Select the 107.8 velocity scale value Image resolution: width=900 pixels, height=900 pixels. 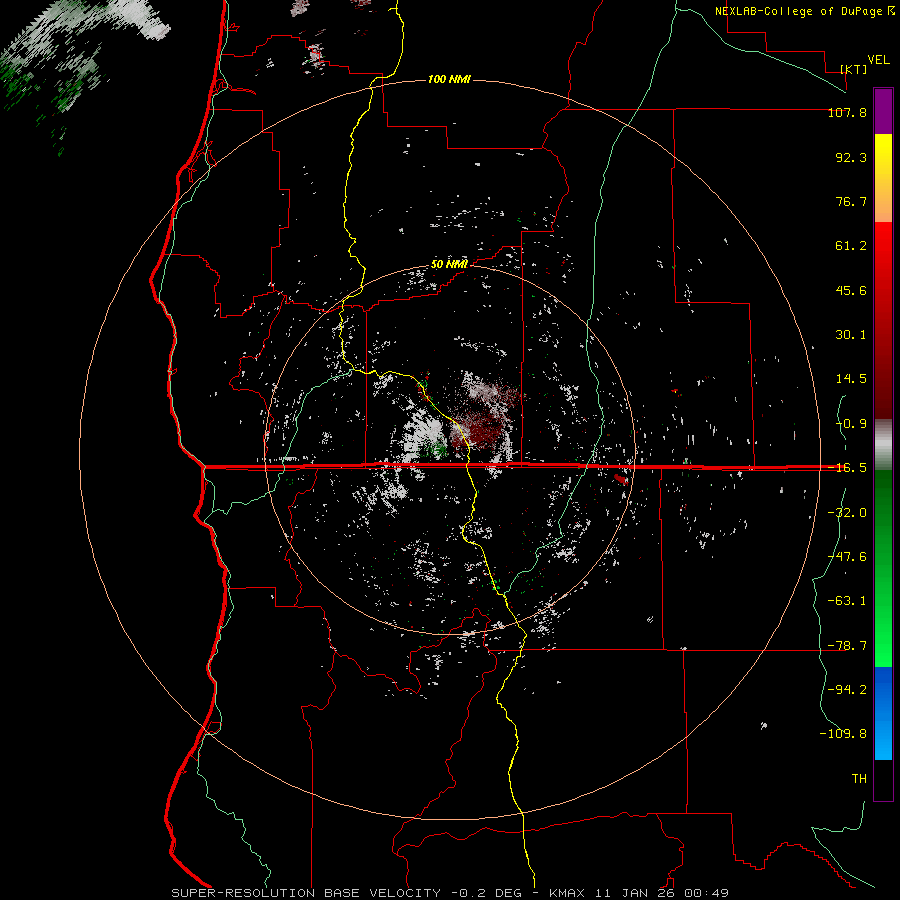pos(847,112)
